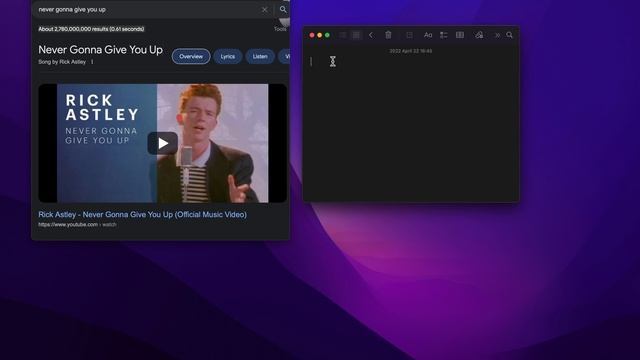
Task: Click the 'Song by Rick Astley' subtitle
Action: pyautogui.click(x=62, y=62)
